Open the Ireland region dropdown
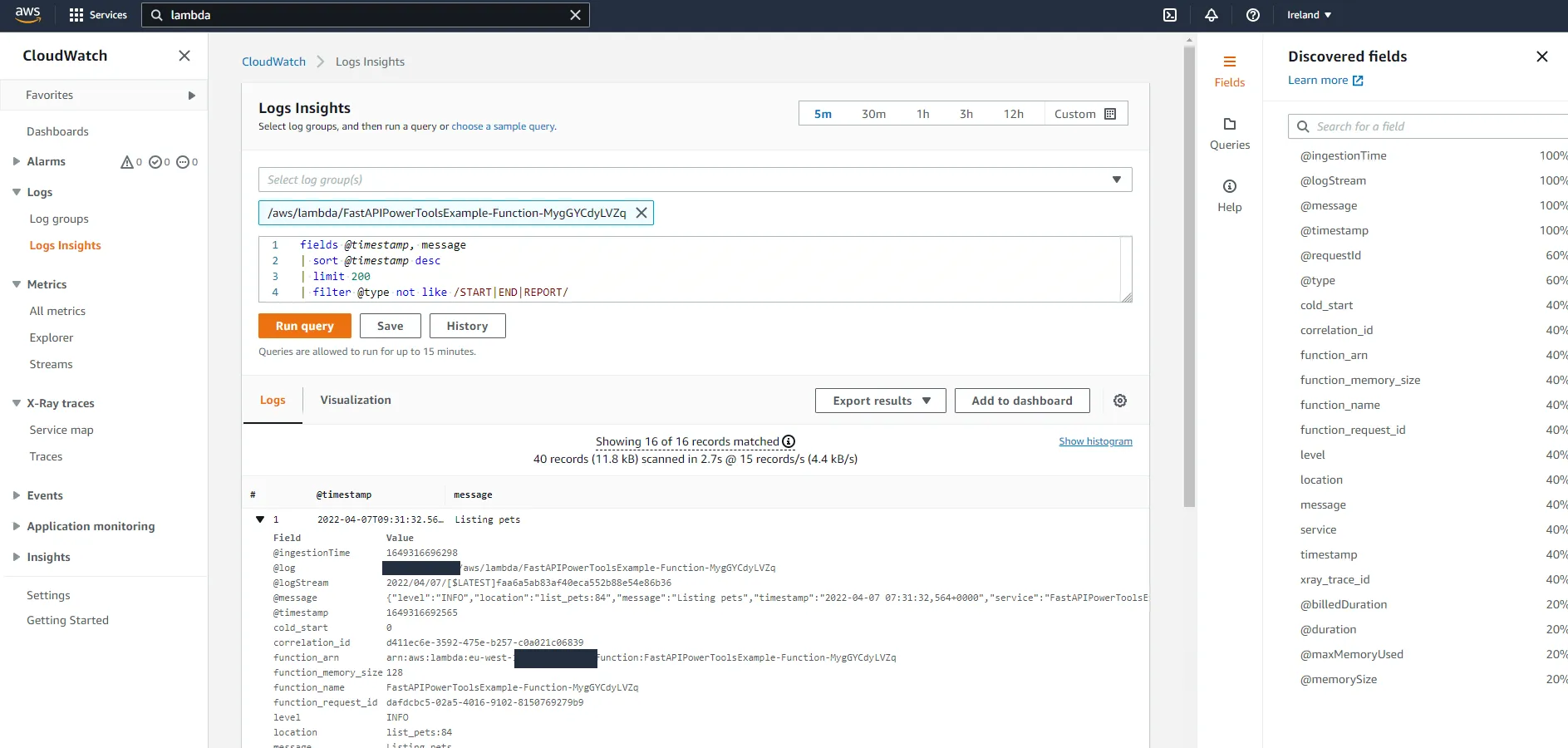This screenshot has height=748, width=1568. pos(1306,15)
